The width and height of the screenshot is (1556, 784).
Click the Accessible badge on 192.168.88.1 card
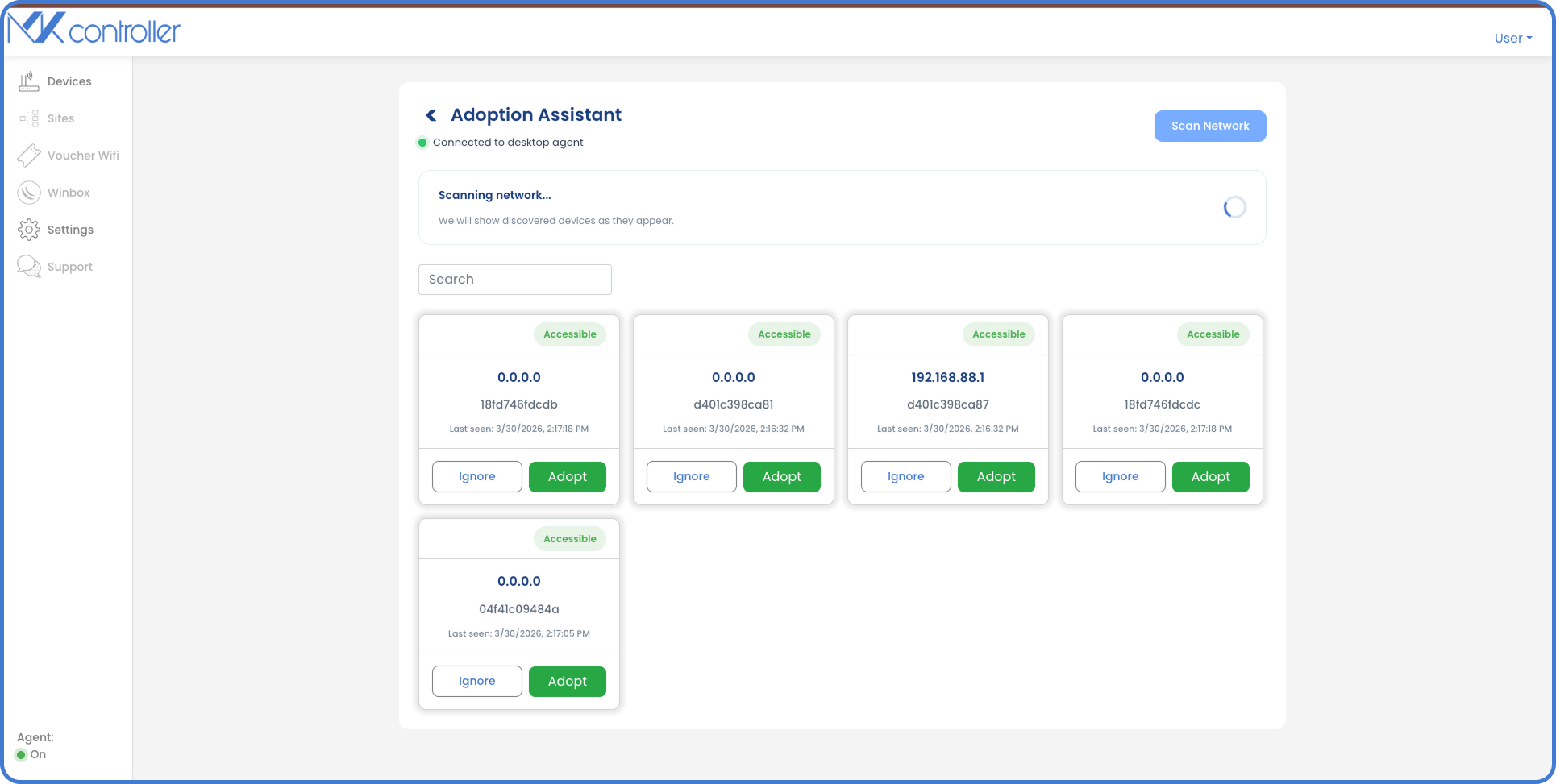click(998, 334)
